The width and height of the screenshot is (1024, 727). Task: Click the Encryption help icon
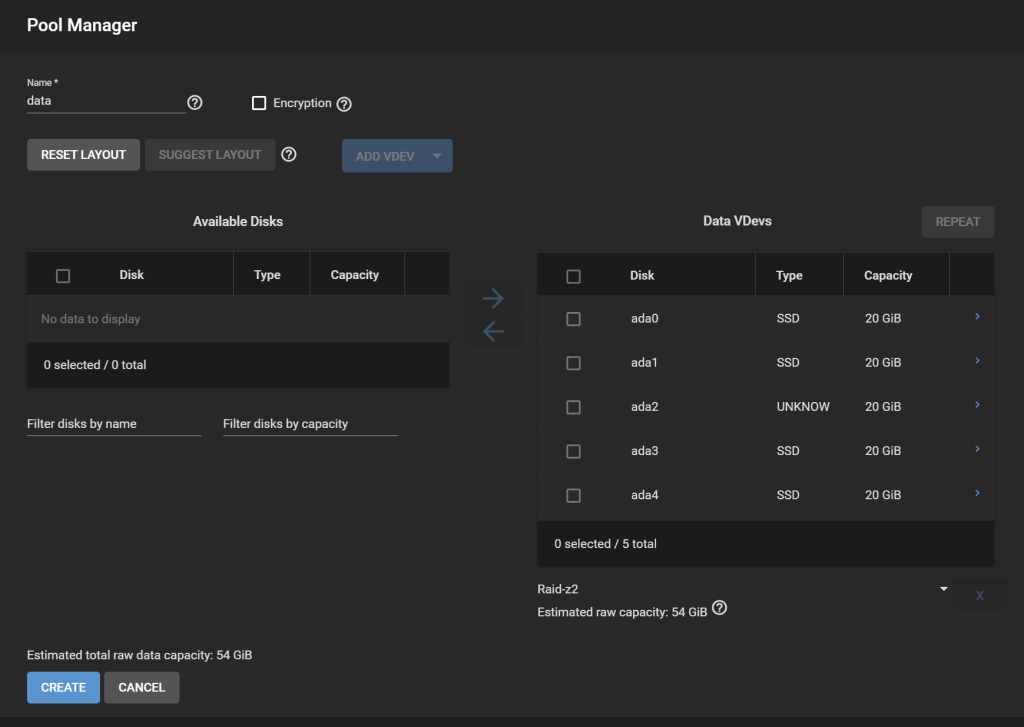(x=344, y=104)
